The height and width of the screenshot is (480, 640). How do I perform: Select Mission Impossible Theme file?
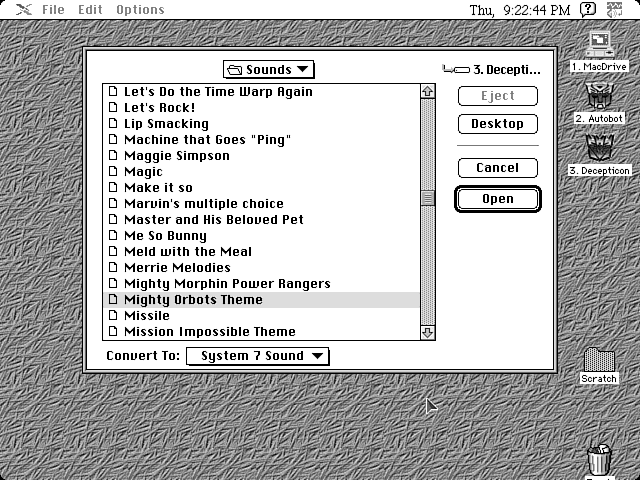261,331
